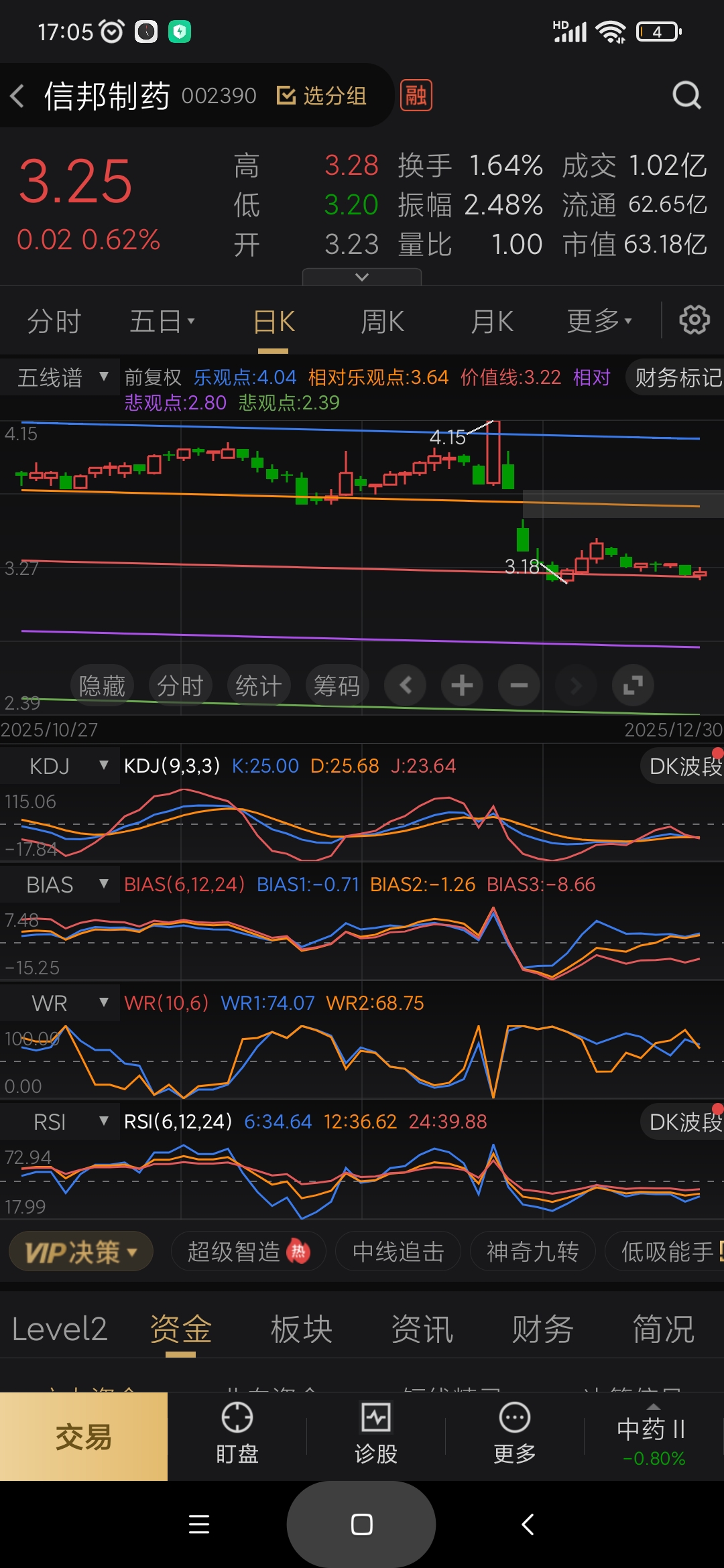Open the VIP决策 dropdown
Screen dimensions: 724x1568
81,1251
